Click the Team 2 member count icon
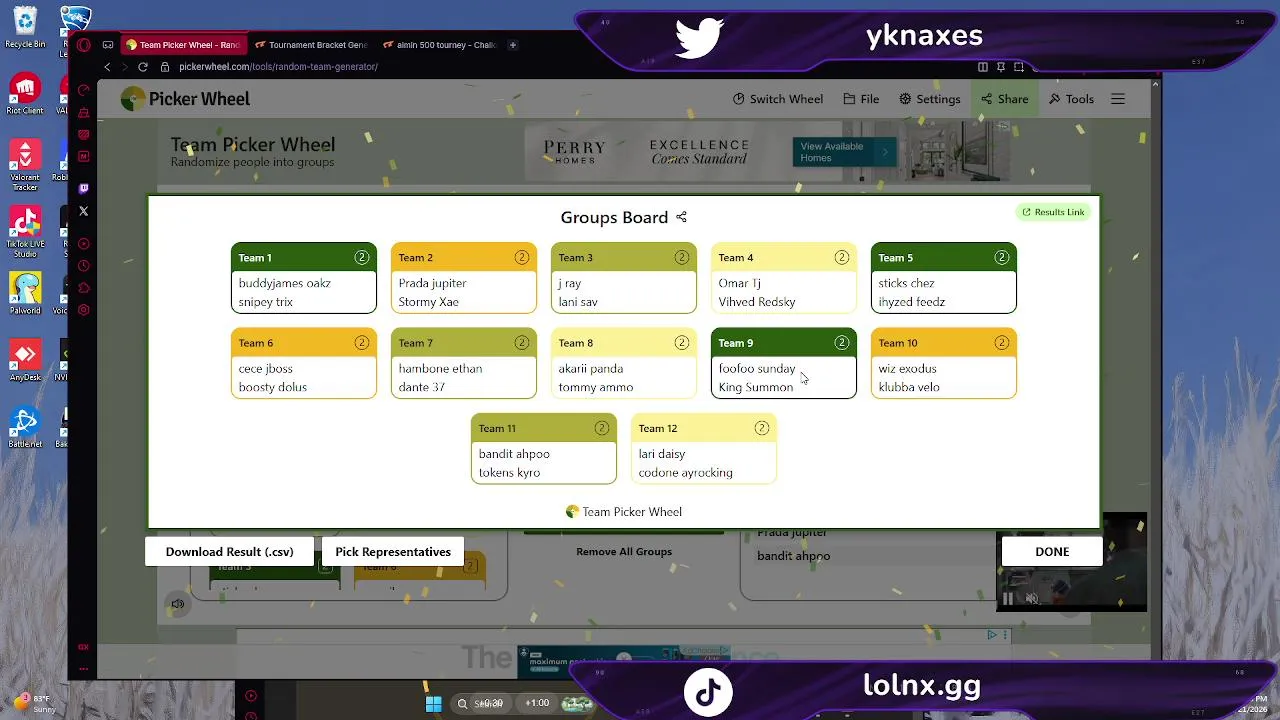This screenshot has width=1280, height=720. tap(522, 257)
